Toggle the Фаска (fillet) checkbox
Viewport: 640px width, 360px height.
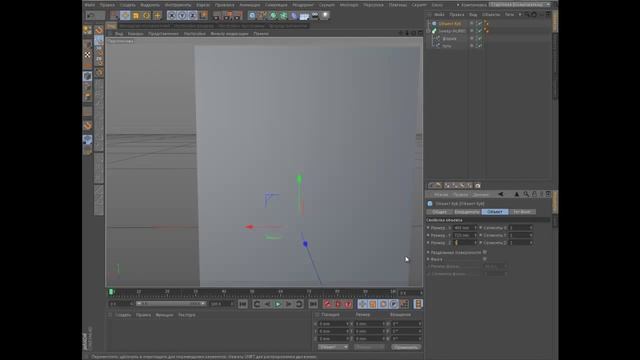point(484,259)
